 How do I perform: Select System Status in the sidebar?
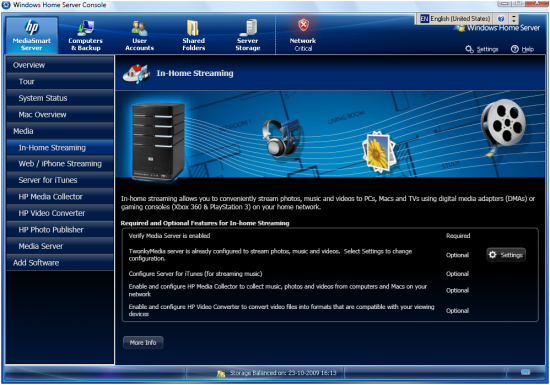pyautogui.click(x=60, y=98)
